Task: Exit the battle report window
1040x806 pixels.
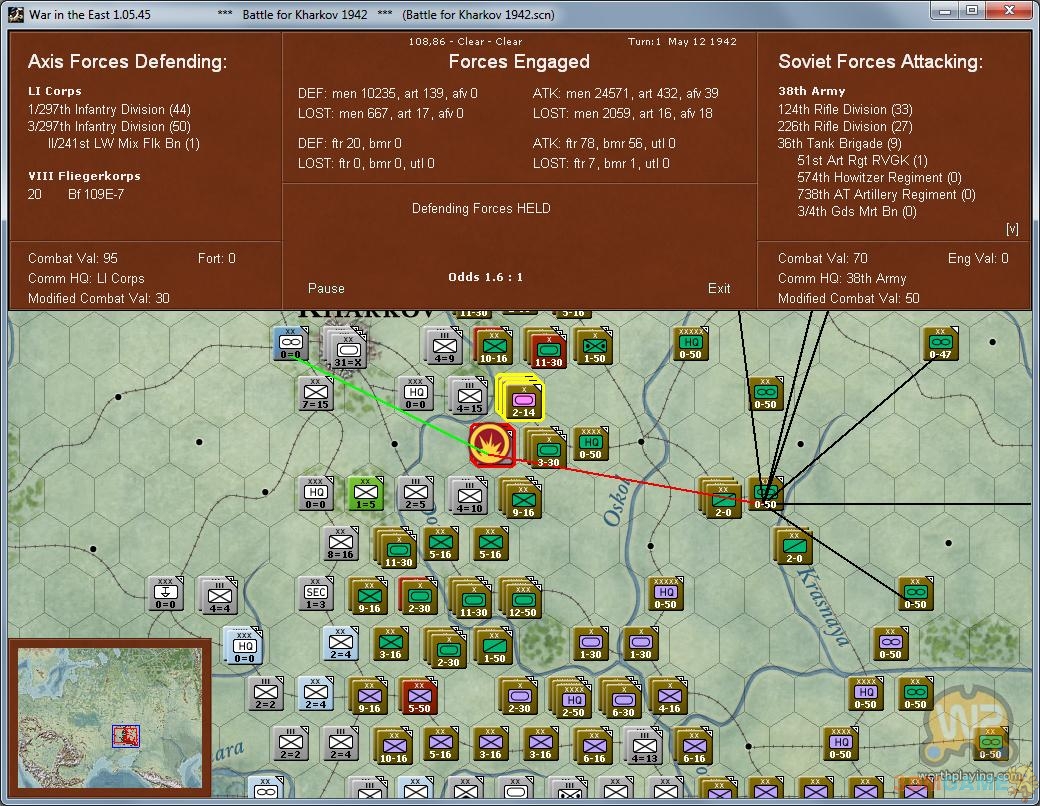Action: pos(719,288)
